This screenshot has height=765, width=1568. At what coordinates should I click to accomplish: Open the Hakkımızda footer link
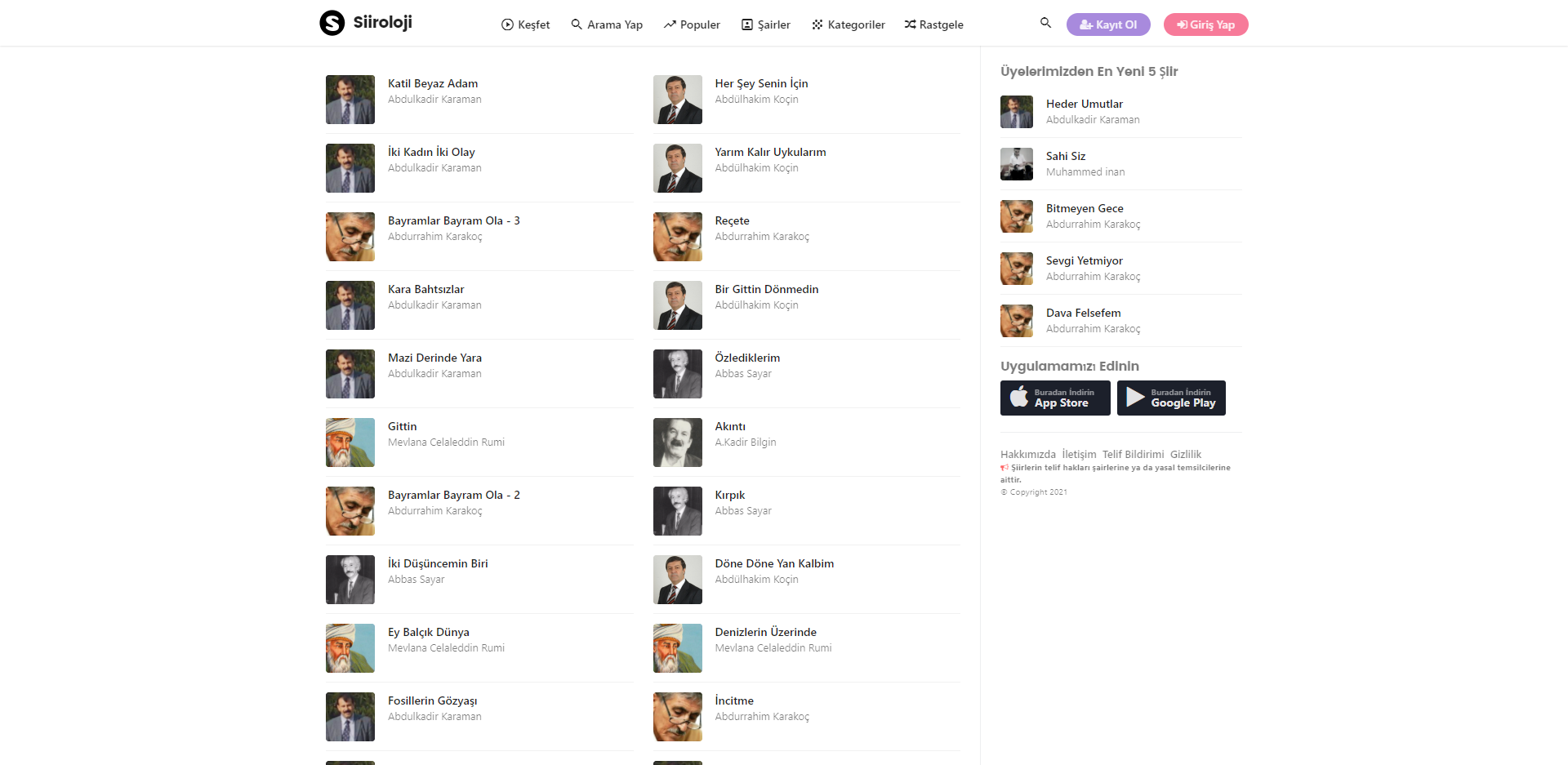1028,454
